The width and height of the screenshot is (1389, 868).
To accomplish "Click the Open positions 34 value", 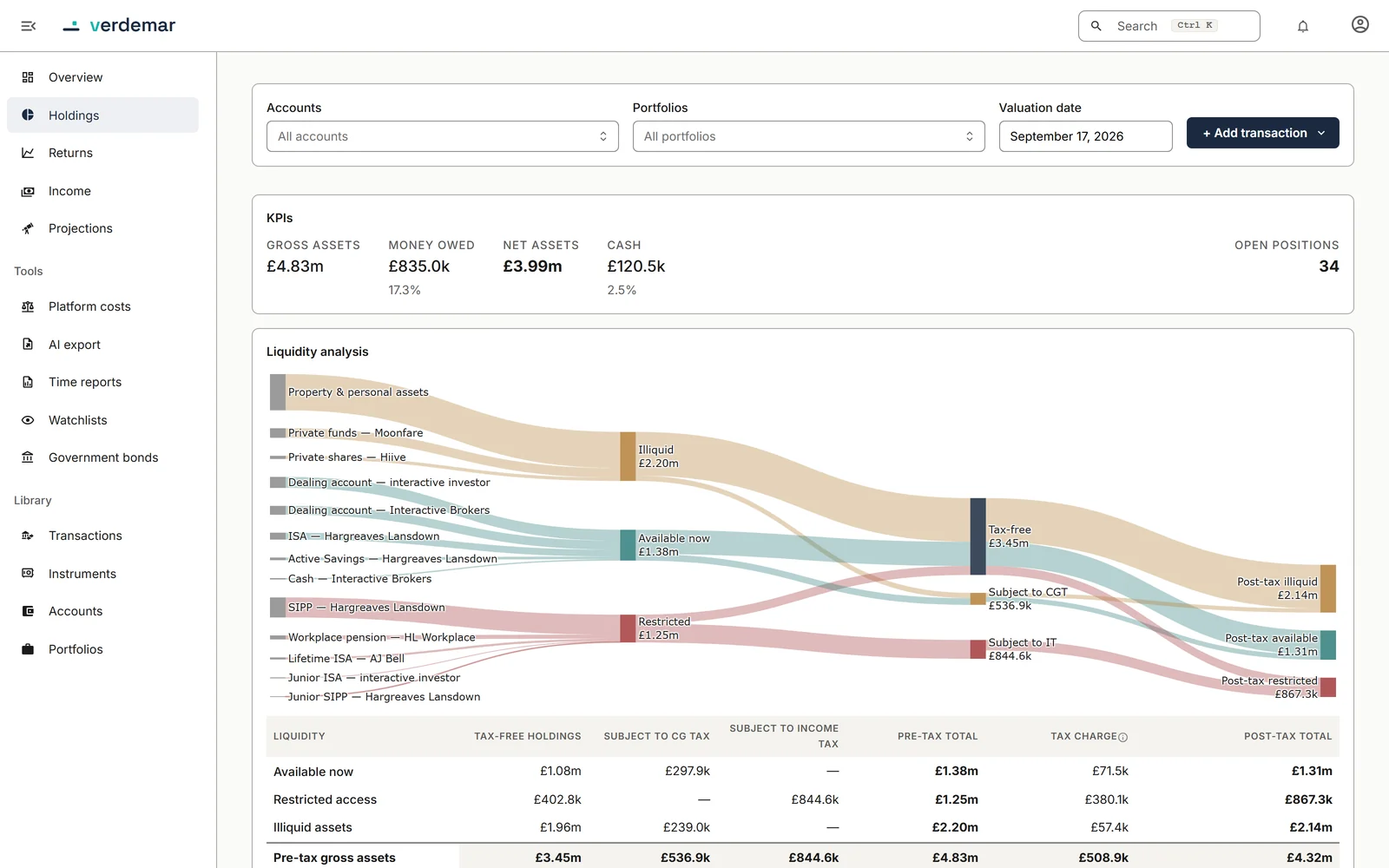I will [x=1329, y=266].
